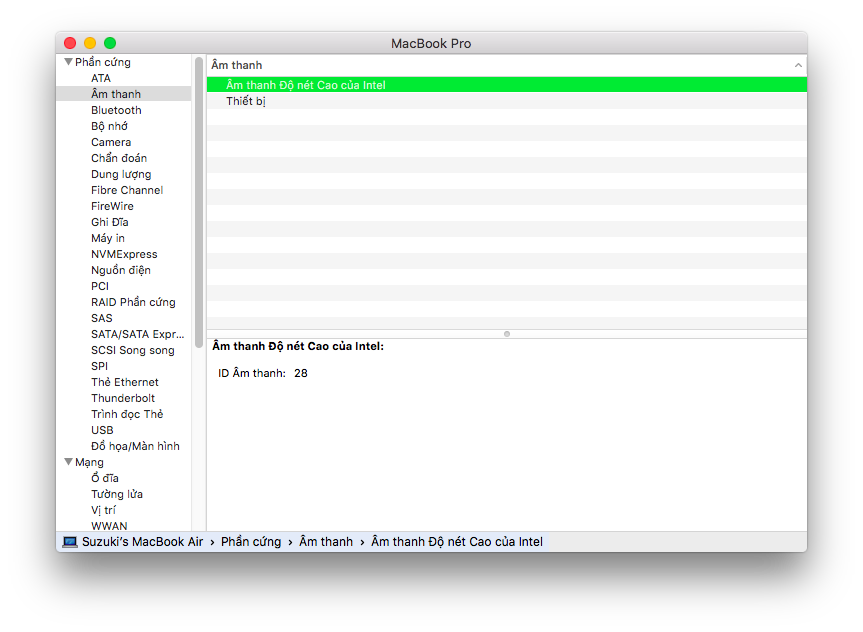The width and height of the screenshot is (863, 632).
Task: Select Tường lửa under Mạng
Action: click(117, 494)
